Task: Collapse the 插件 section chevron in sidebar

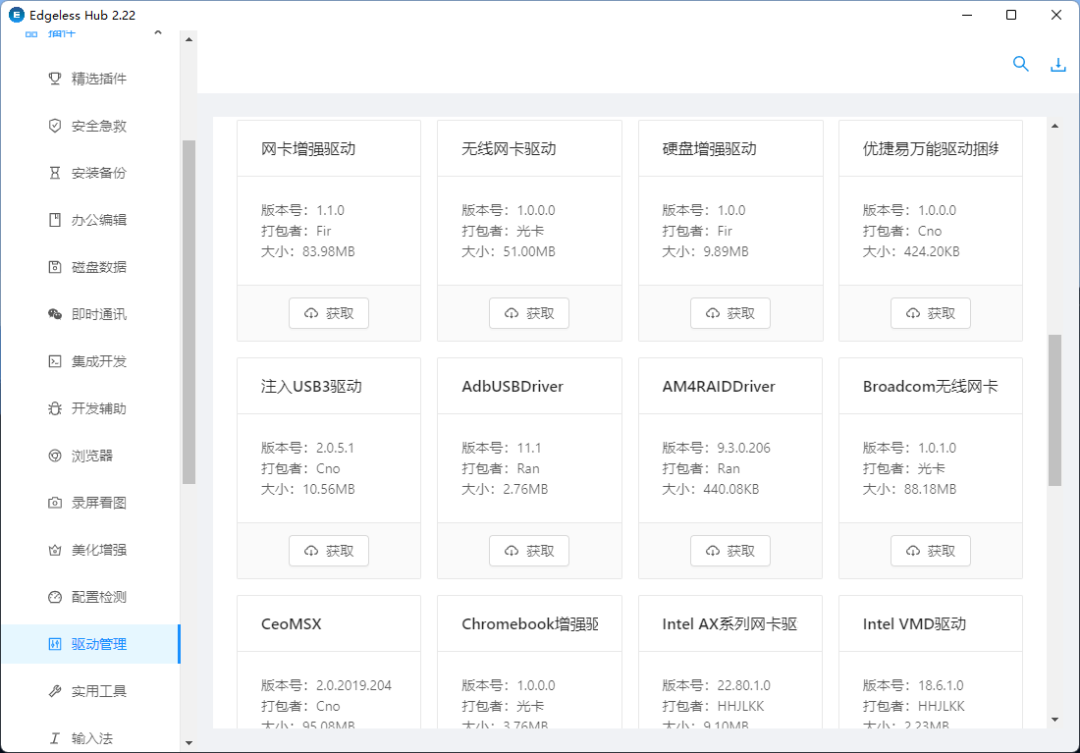Action: click(x=158, y=34)
